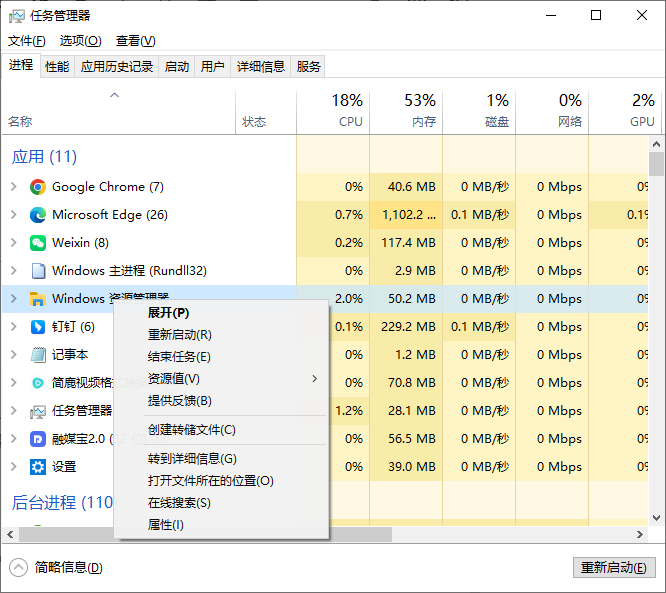
Task: Click the Windows 资源管理器 folder icon
Action: 38,299
